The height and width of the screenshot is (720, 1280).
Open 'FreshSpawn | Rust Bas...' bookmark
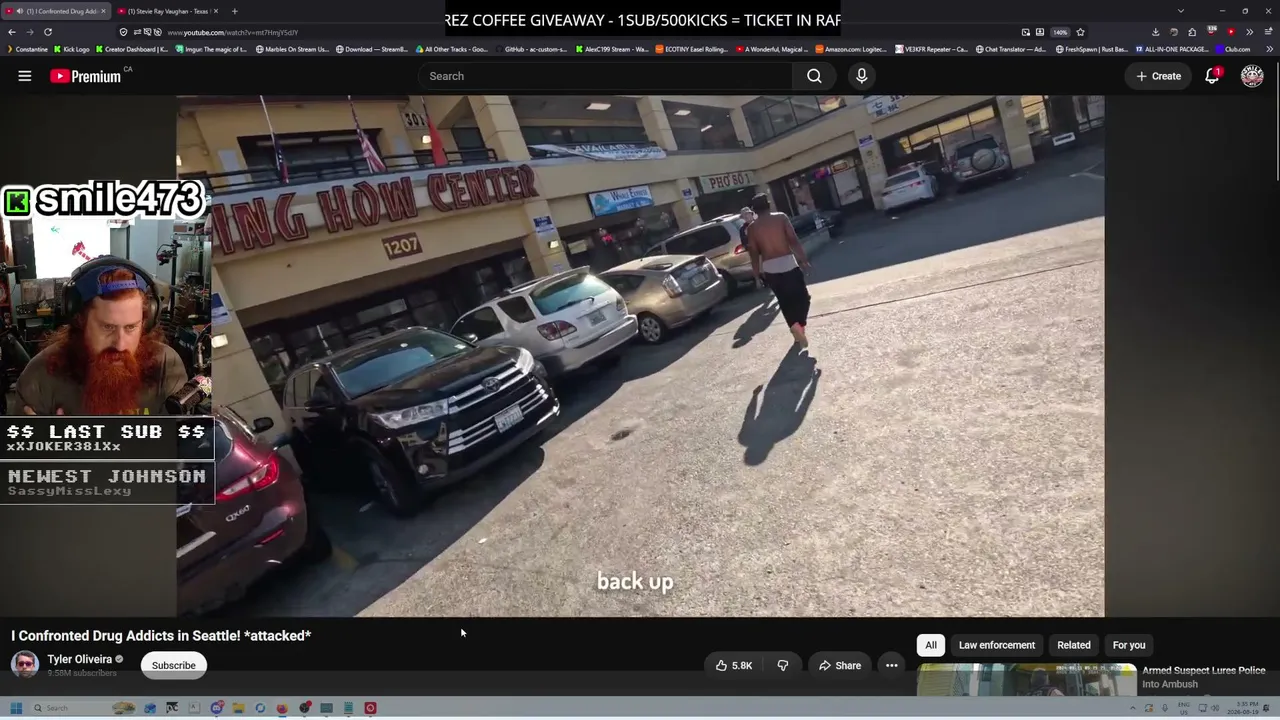point(1091,49)
